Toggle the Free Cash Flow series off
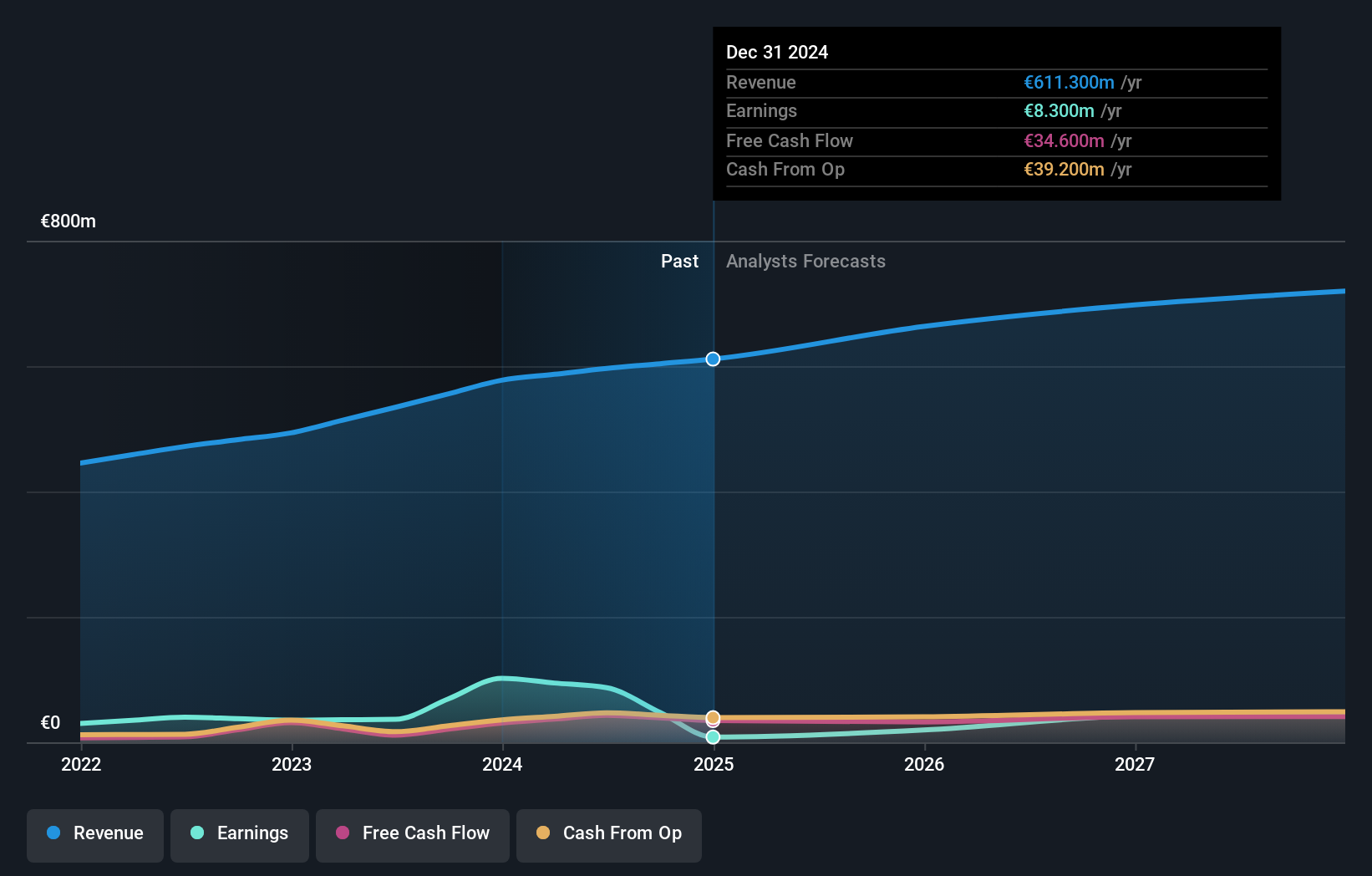 click(412, 833)
